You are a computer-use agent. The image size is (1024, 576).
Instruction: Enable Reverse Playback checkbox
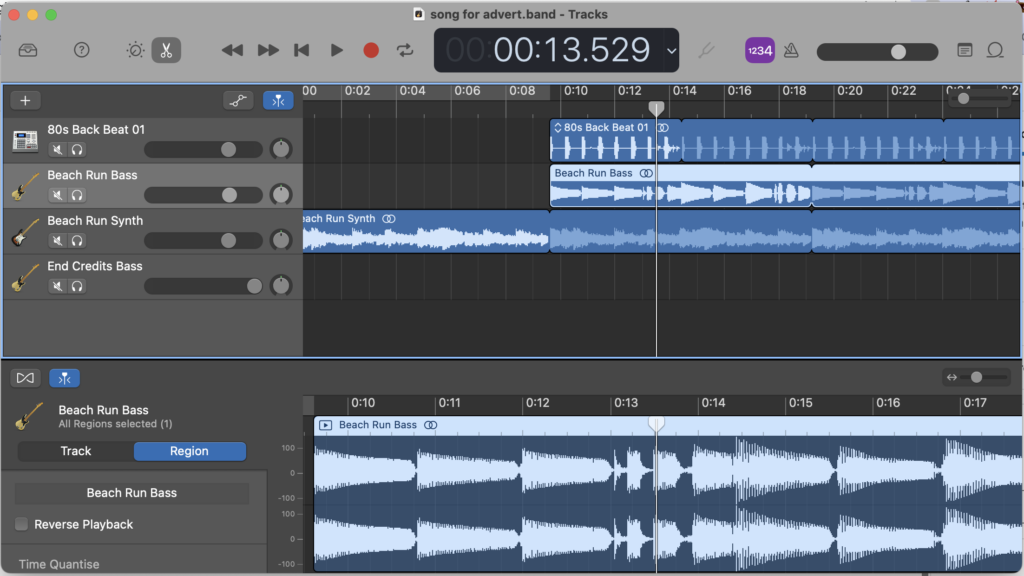(x=22, y=524)
